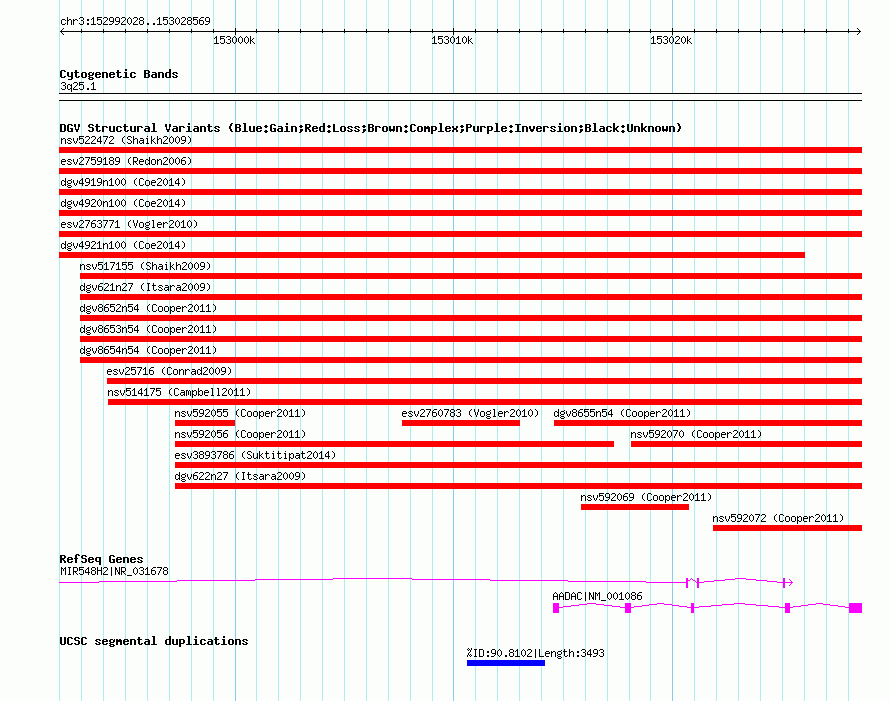Click the 3q25.1 cytogenetic band label

[x=78, y=86]
